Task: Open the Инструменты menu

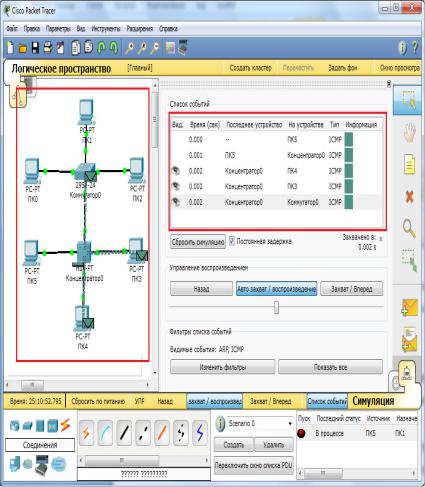Action: (106, 29)
